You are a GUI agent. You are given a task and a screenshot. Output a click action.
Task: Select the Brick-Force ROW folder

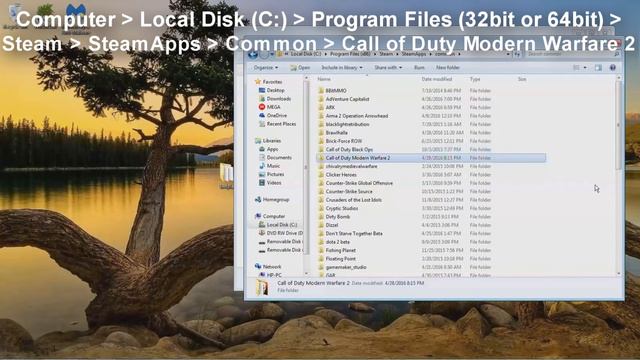(340, 141)
